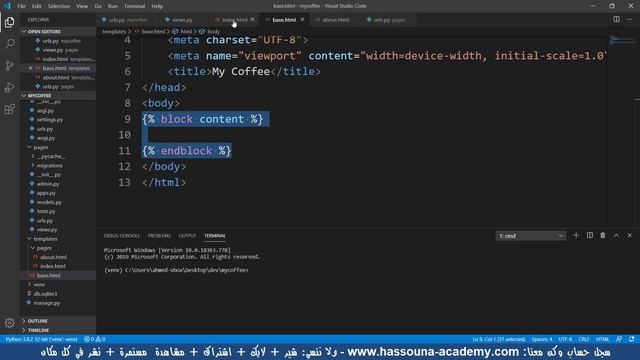Open the Run menu

pyautogui.click(x=113, y=6)
